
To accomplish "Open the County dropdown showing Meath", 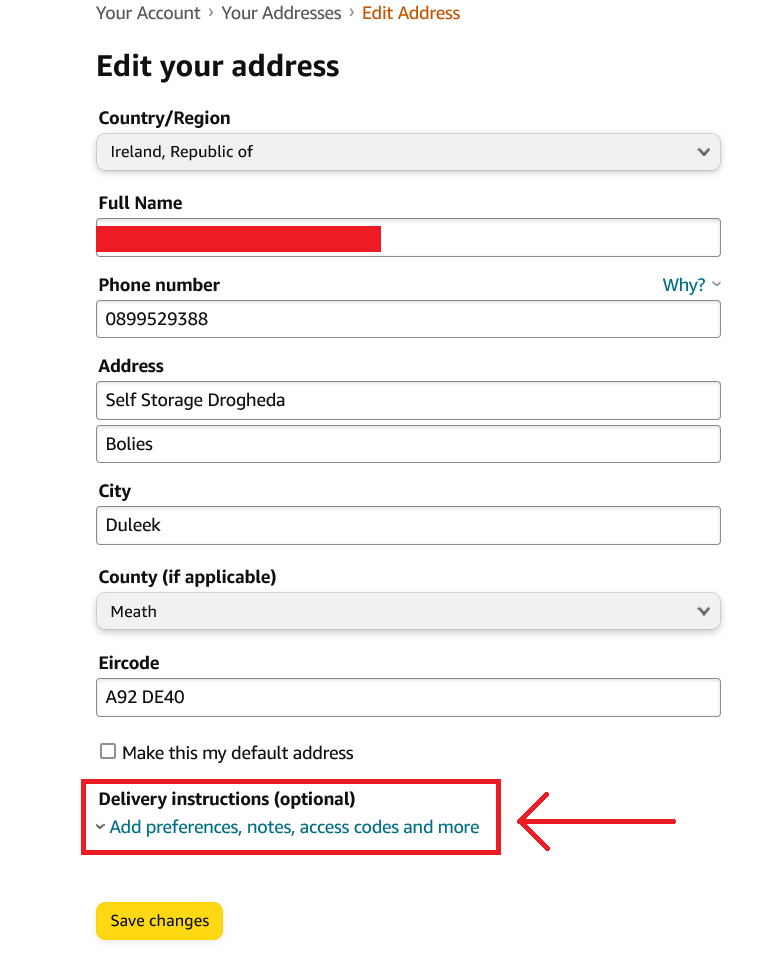I will tap(408, 611).
